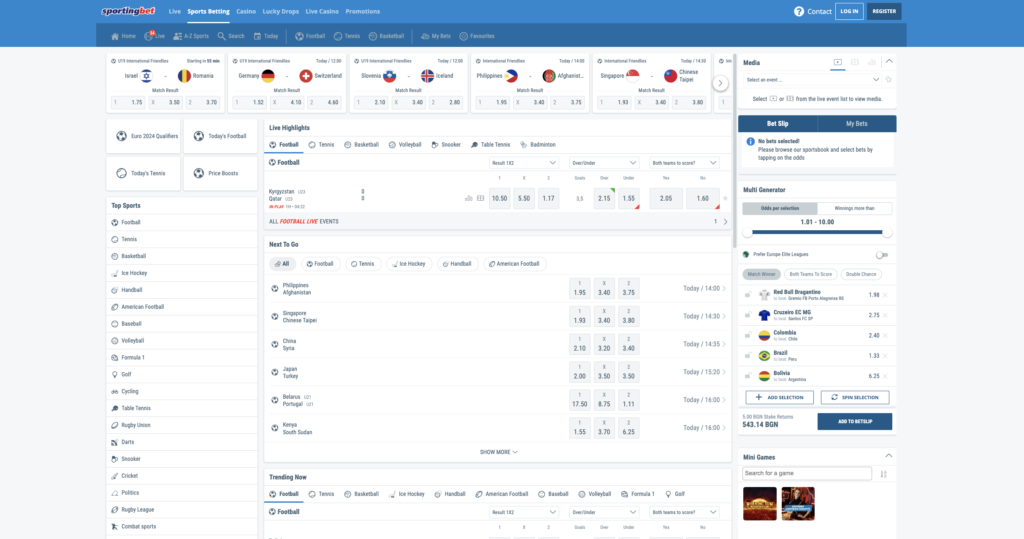Click the sort icon beside Mini Games search
This screenshot has height=539, width=1024.
[884, 474]
